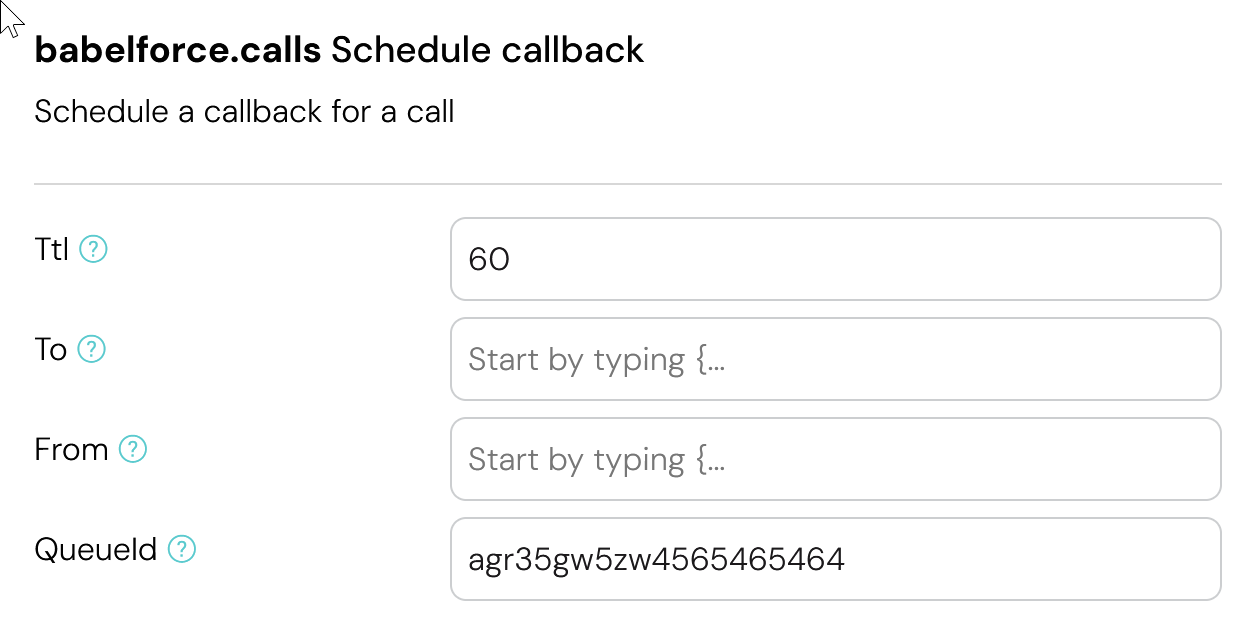
Task: Click the To field label
Action: 50,349
